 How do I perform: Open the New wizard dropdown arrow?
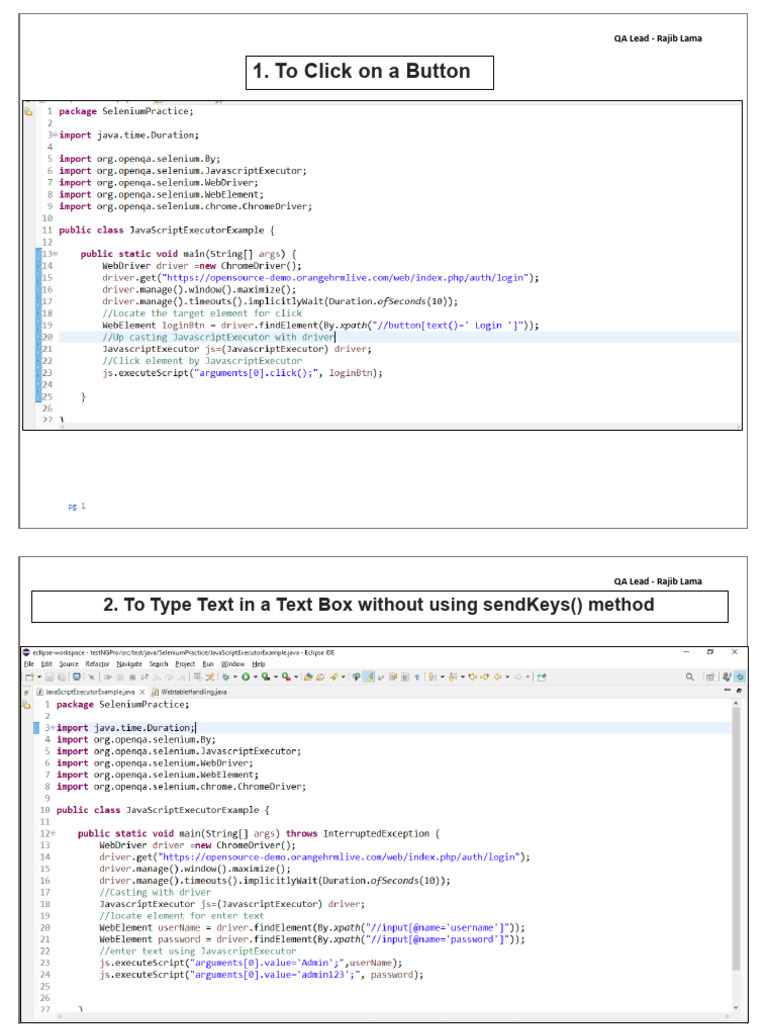click(x=39, y=677)
